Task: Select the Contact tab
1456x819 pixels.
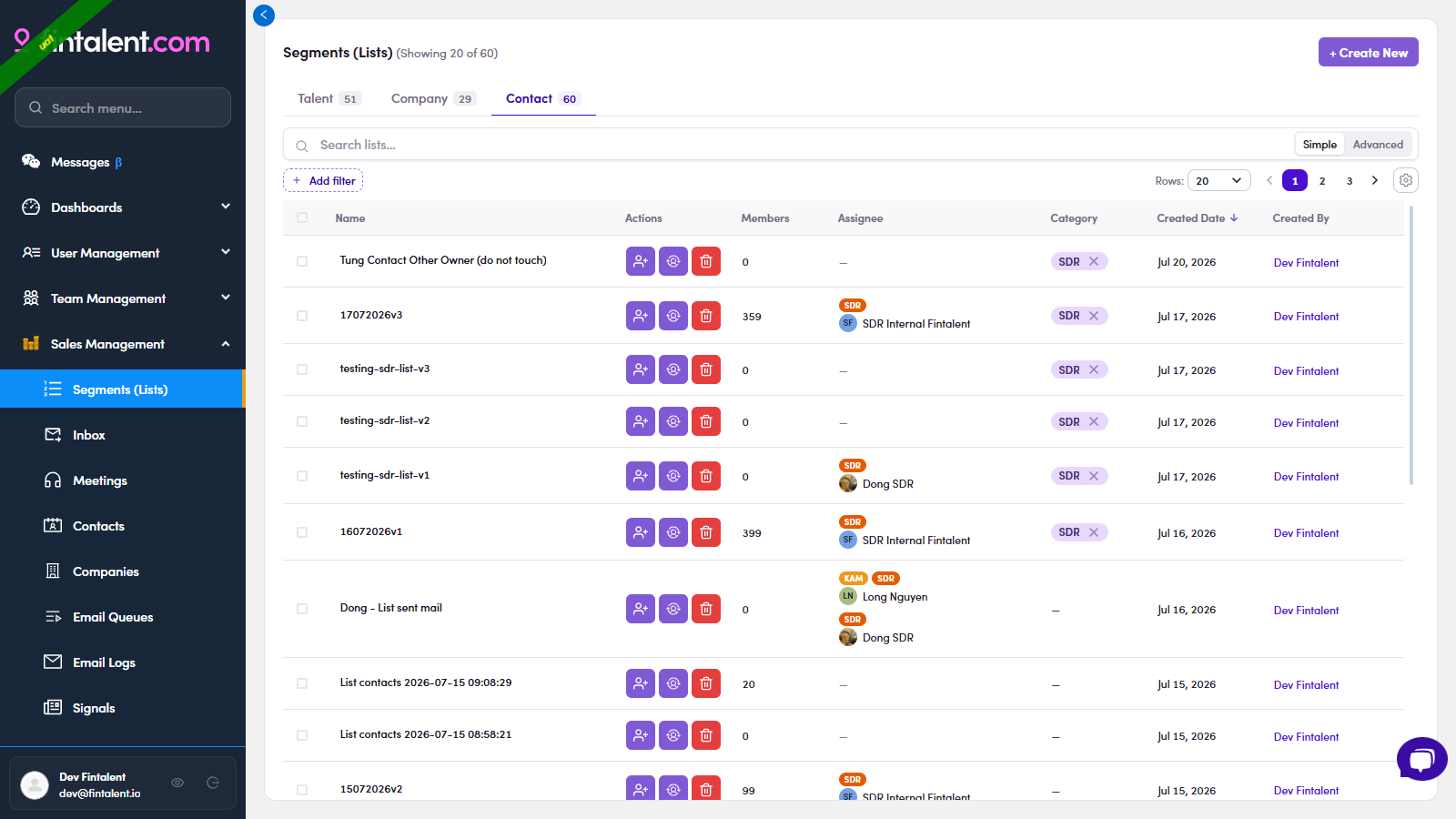Action: [543, 98]
